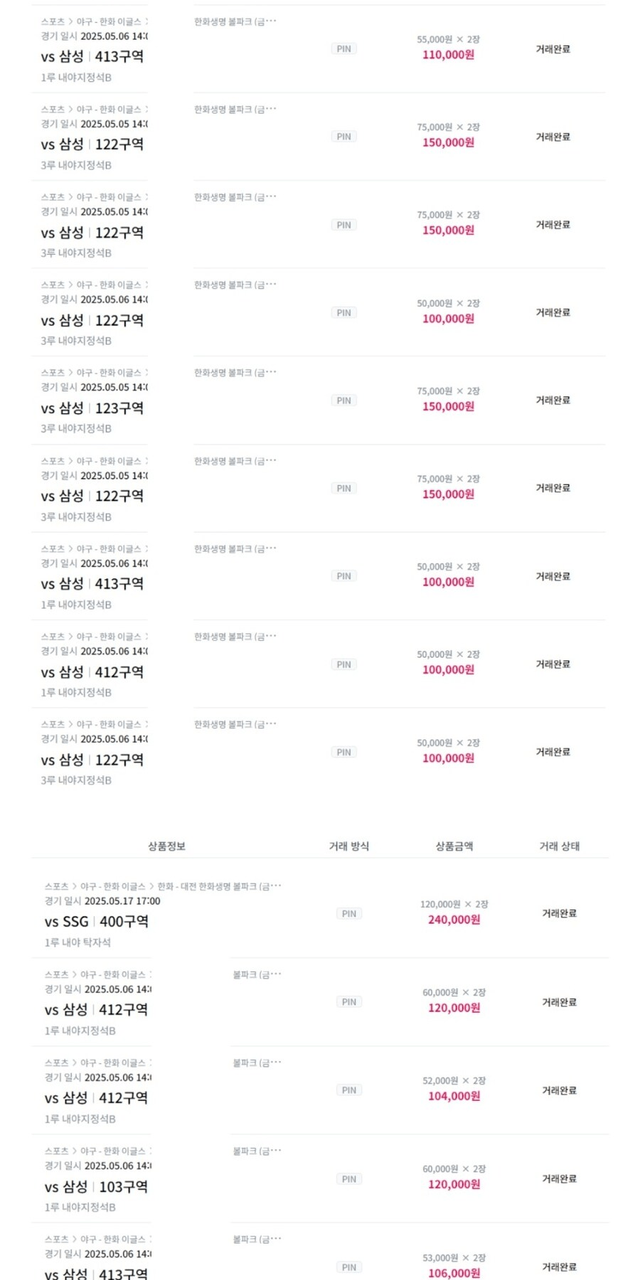Open the vs 삼성 123구역 ticket listing
This screenshot has width=640, height=1280.
(x=92, y=408)
